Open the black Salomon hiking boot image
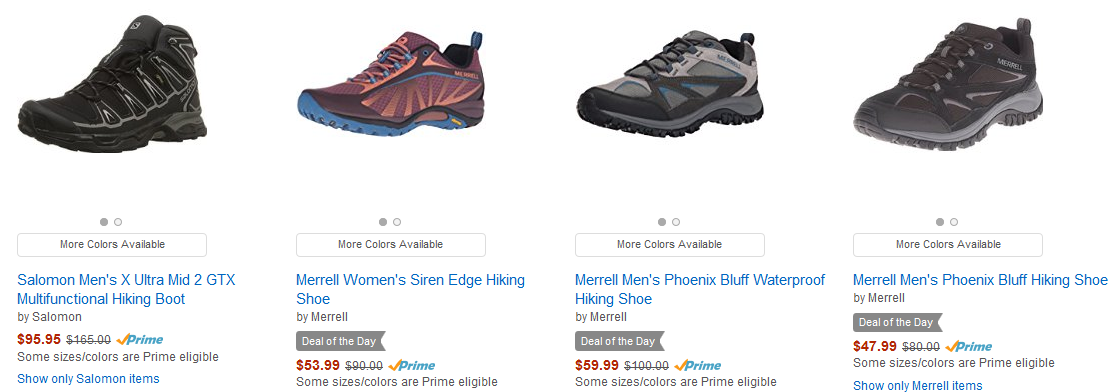The width and height of the screenshot is (1111, 392). tap(112, 86)
